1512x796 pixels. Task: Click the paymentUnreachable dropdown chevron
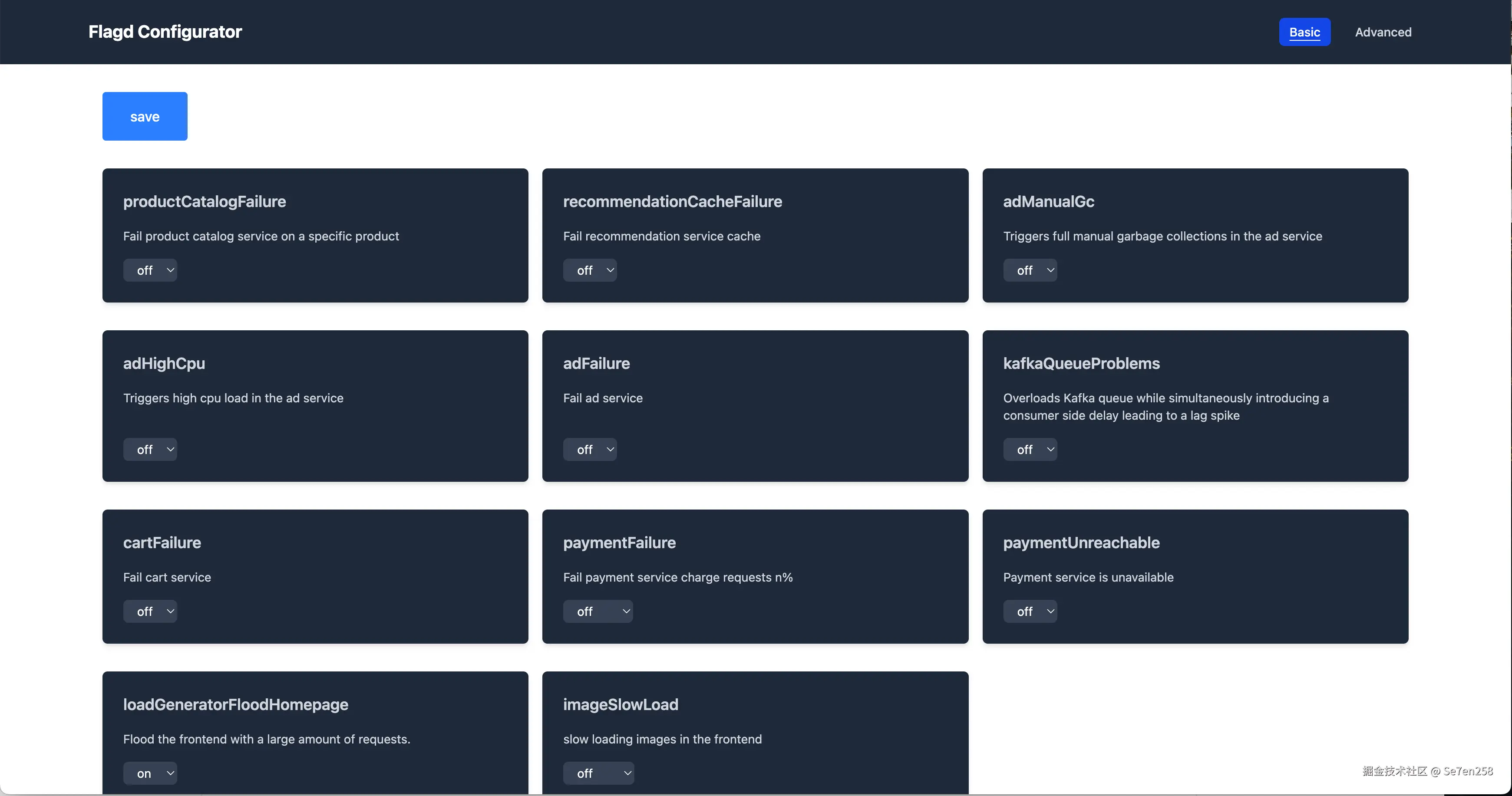(1050, 611)
